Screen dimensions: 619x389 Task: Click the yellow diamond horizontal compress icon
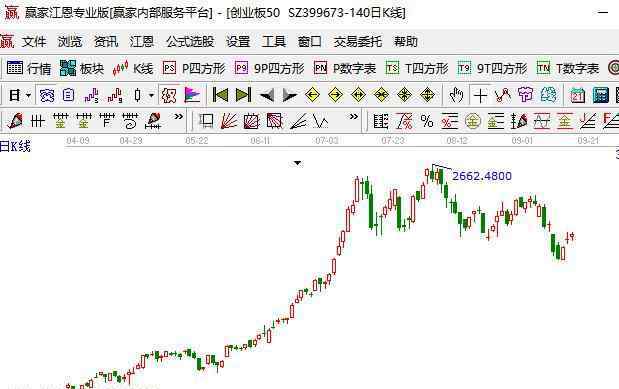(x=381, y=95)
